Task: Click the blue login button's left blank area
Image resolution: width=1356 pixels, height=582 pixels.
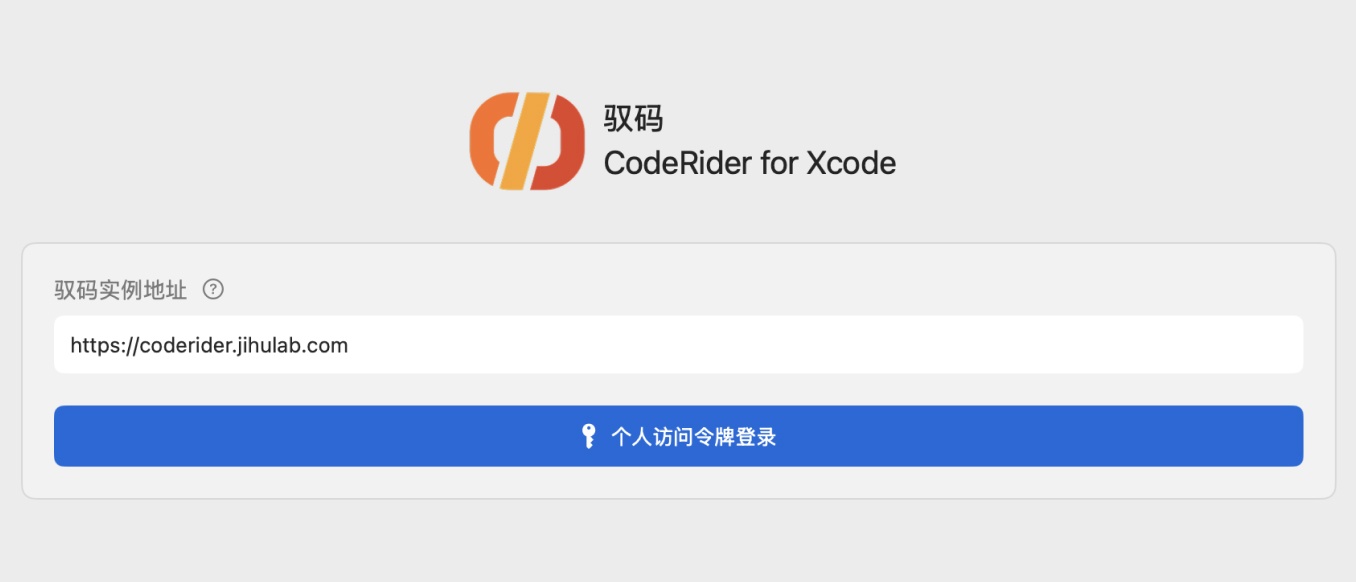Action: click(x=310, y=436)
